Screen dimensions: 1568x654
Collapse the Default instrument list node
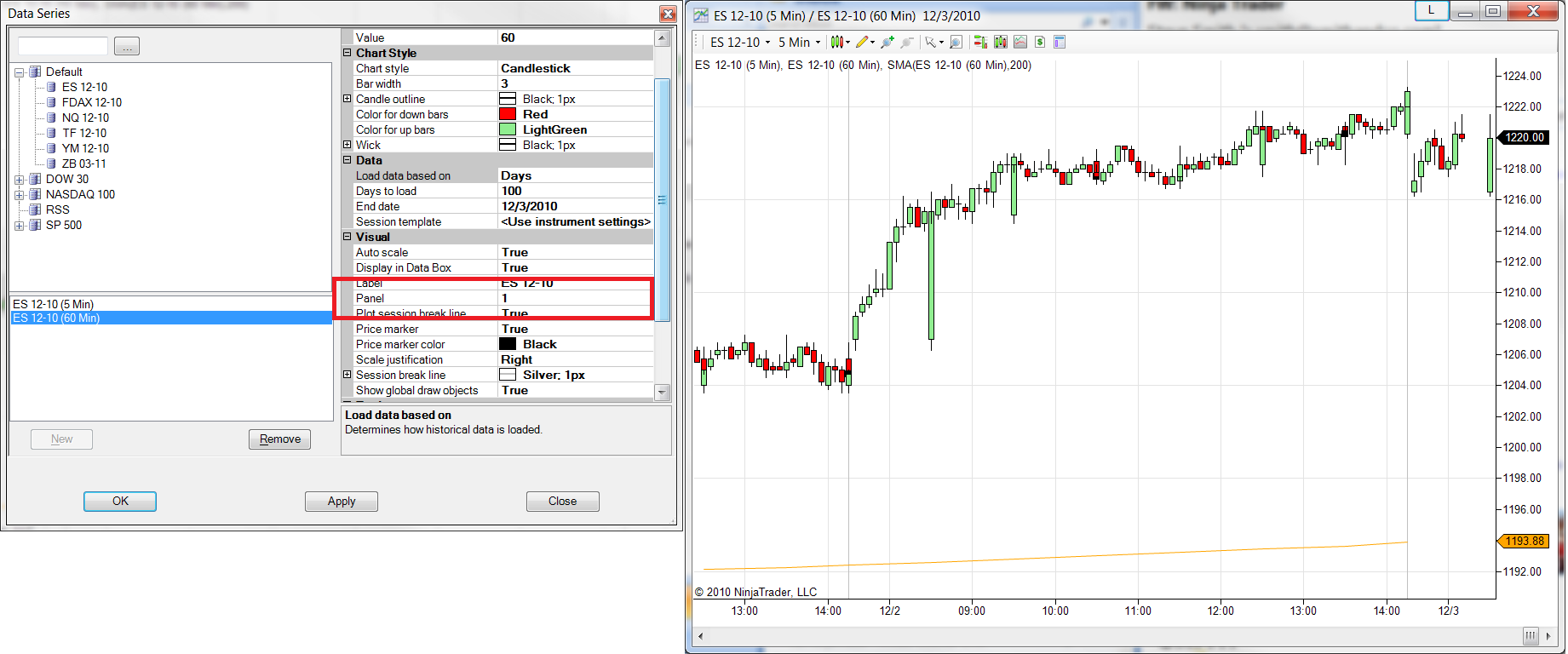20,72
